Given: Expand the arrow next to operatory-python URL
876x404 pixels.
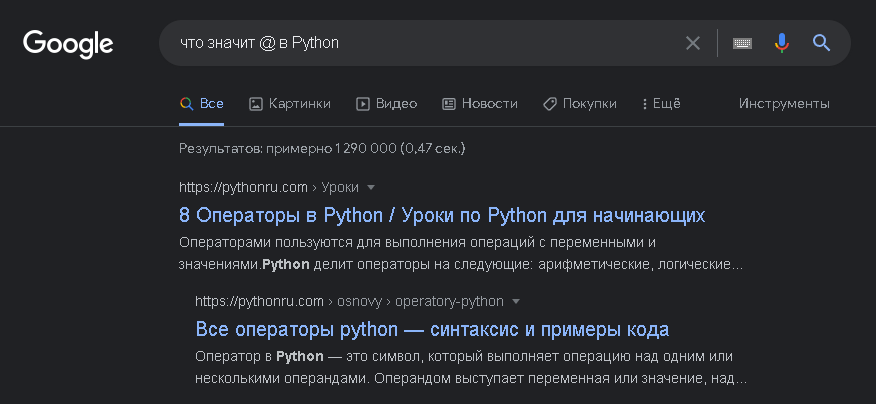Looking at the screenshot, I should click(516, 301).
